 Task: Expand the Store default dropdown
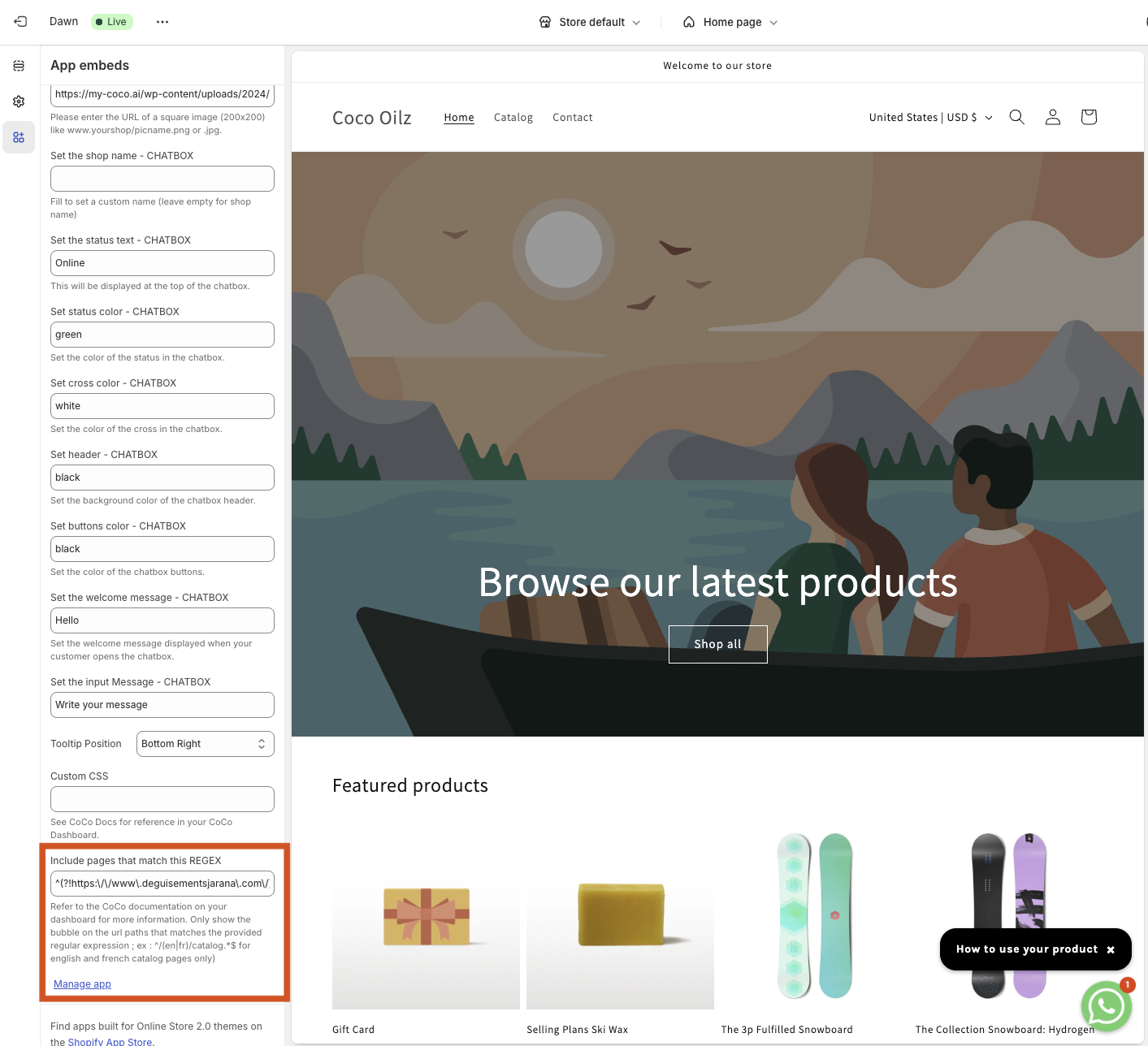(x=590, y=22)
